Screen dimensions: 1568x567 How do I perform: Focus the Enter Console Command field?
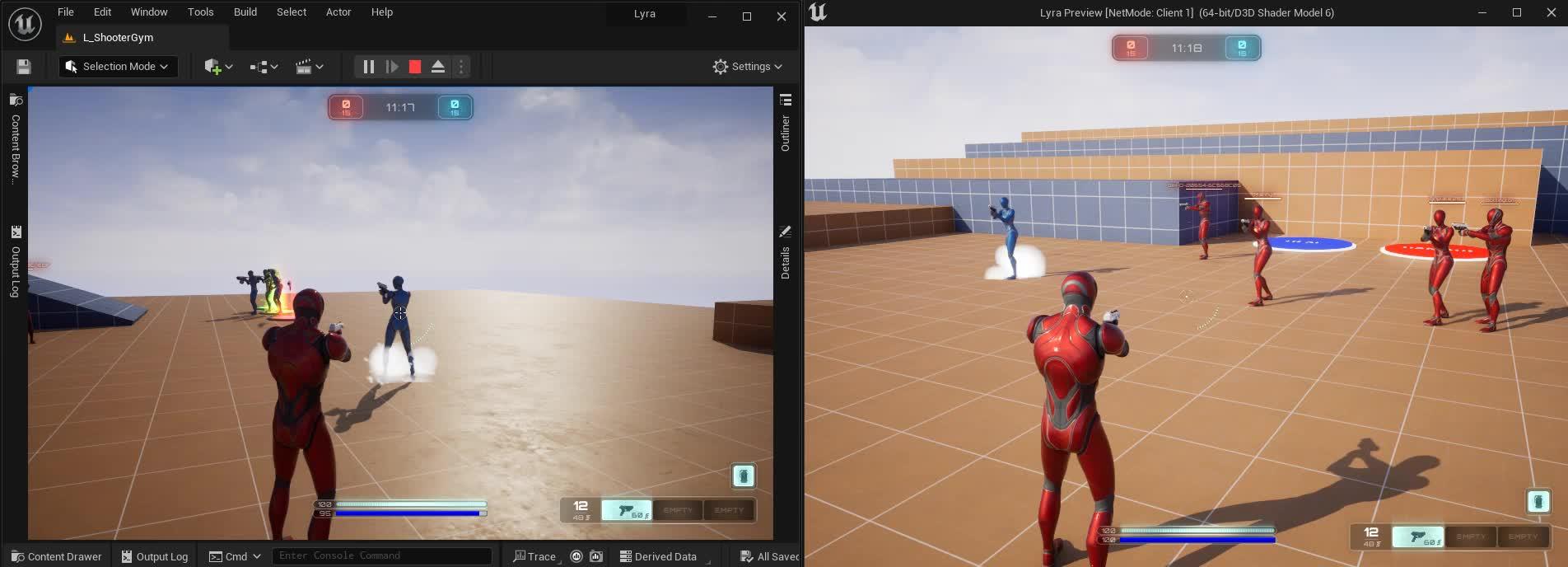(382, 556)
